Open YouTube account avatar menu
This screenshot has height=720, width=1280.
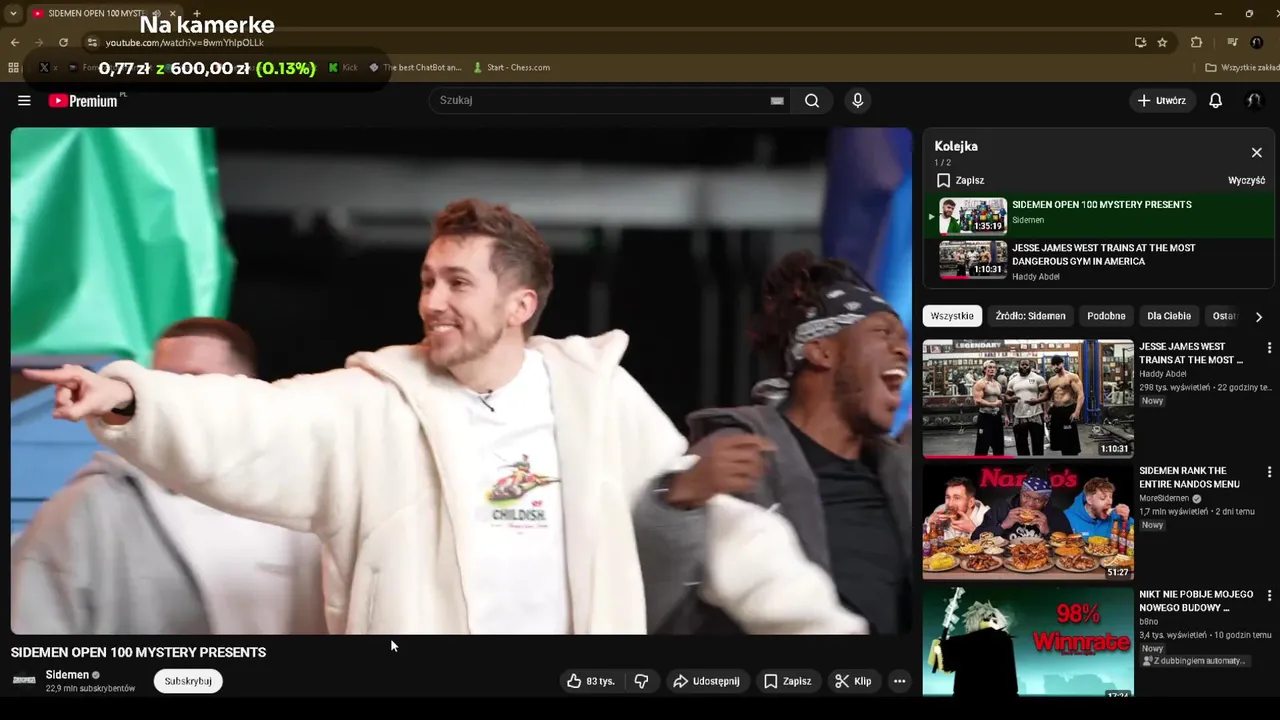[x=1254, y=100]
